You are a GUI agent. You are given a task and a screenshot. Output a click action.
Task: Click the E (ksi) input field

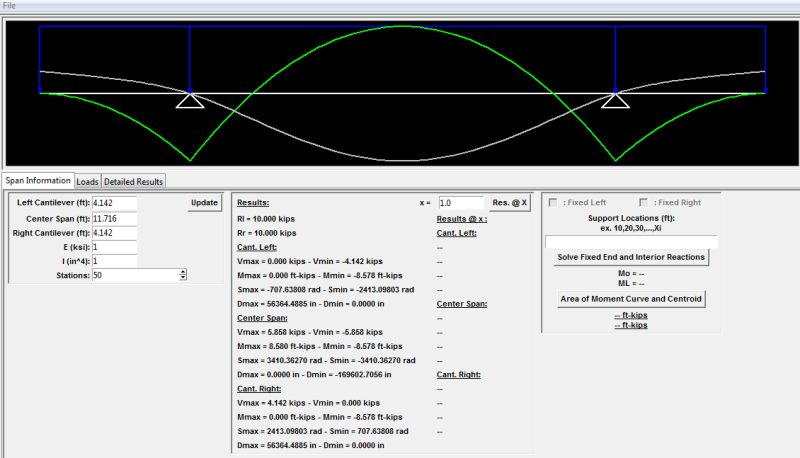point(114,247)
